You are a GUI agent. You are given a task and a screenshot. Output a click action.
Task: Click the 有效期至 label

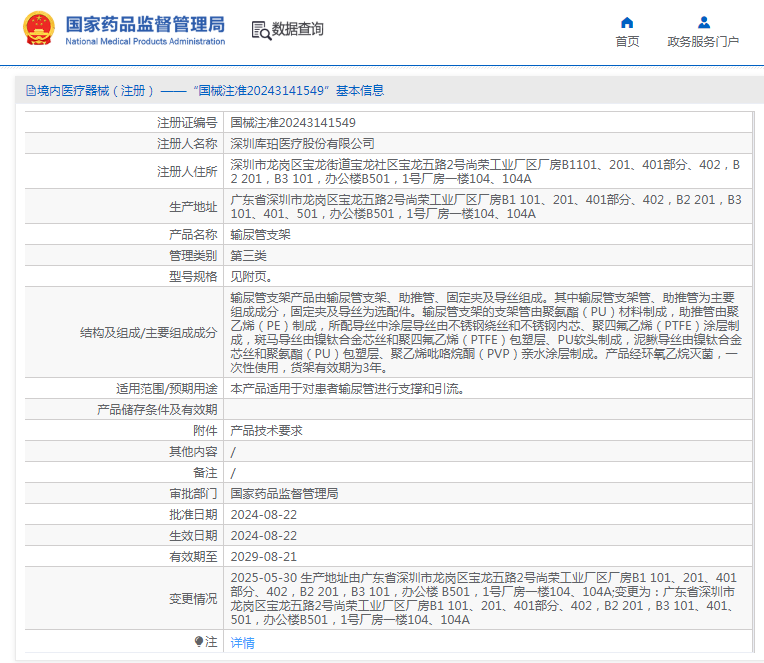pyautogui.click(x=193, y=556)
